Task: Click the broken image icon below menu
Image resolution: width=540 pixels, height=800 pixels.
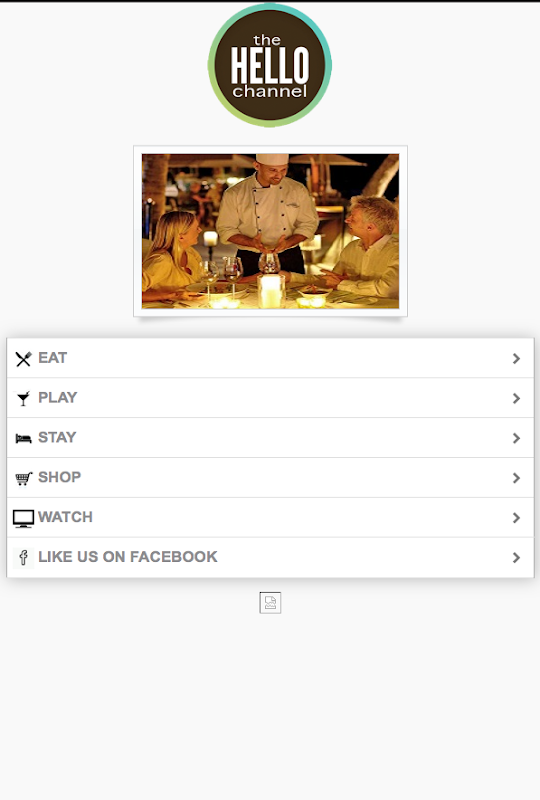Action: (270, 603)
